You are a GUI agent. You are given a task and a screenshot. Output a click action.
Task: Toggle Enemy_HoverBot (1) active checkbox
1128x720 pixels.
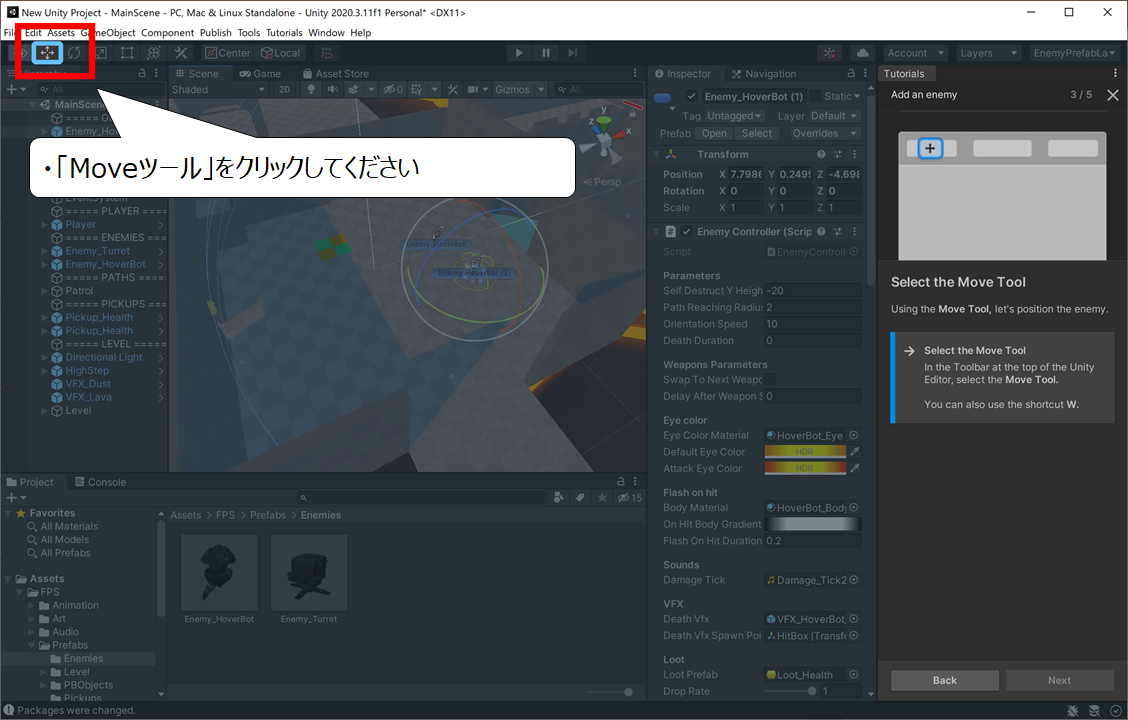pyautogui.click(x=691, y=96)
